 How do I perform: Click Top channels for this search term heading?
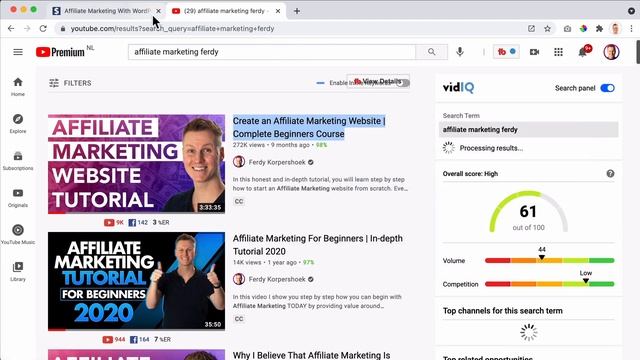tap(502, 311)
